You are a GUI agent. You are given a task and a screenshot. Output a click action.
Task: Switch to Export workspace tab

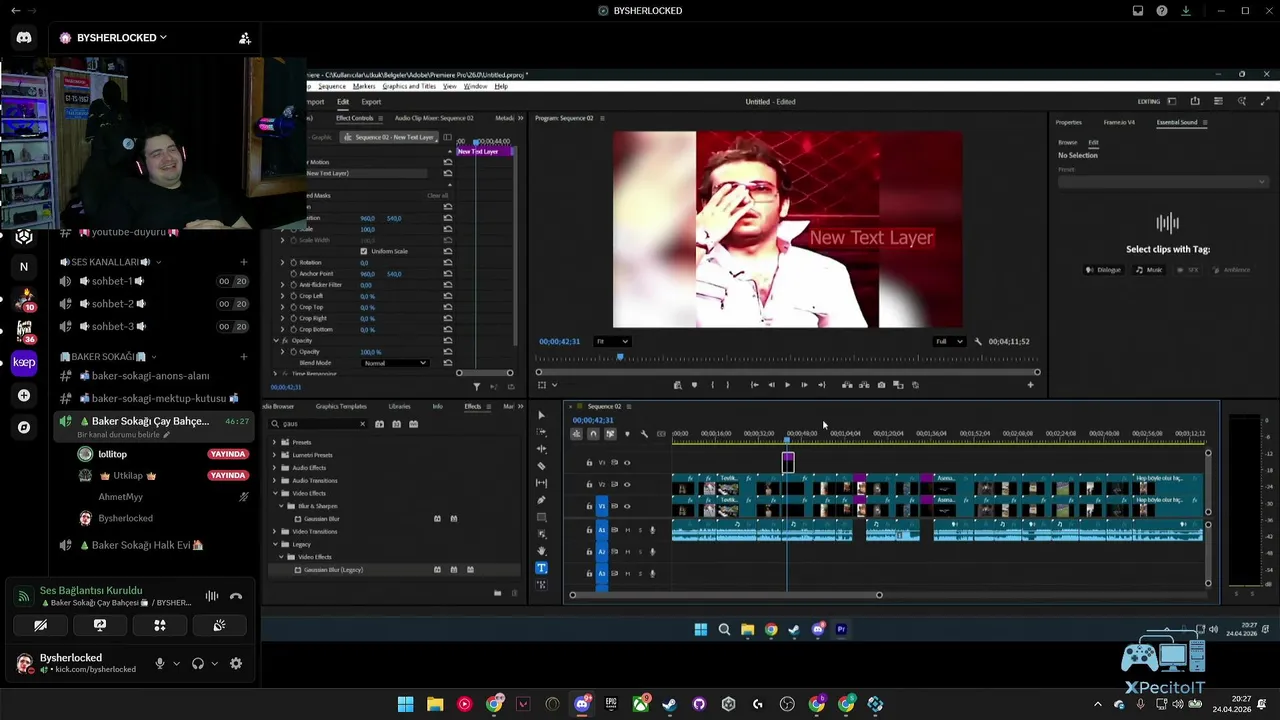click(x=371, y=102)
